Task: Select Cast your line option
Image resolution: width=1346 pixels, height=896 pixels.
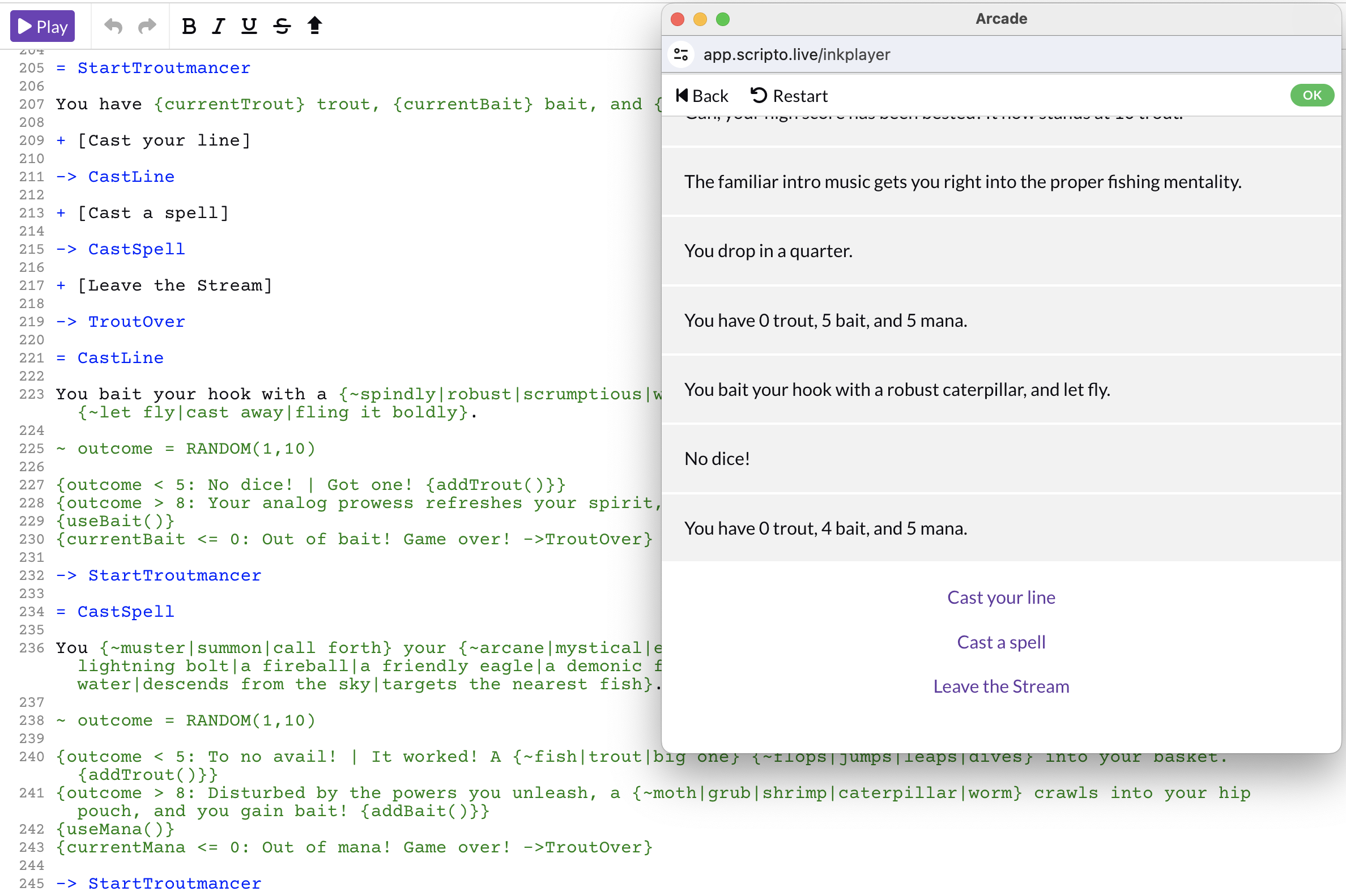Action: pyautogui.click(x=1001, y=596)
